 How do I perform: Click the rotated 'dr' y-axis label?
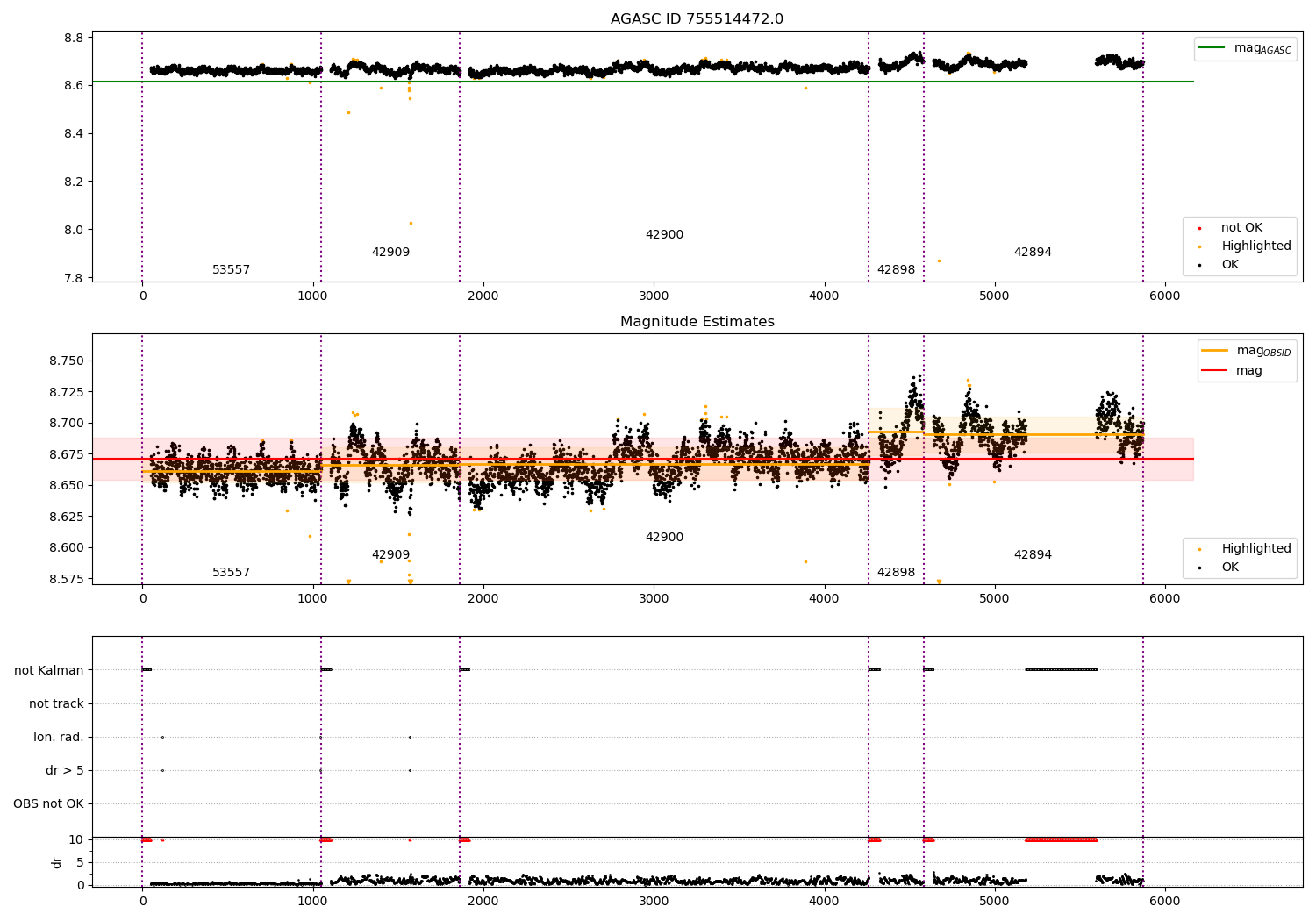pyautogui.click(x=57, y=862)
